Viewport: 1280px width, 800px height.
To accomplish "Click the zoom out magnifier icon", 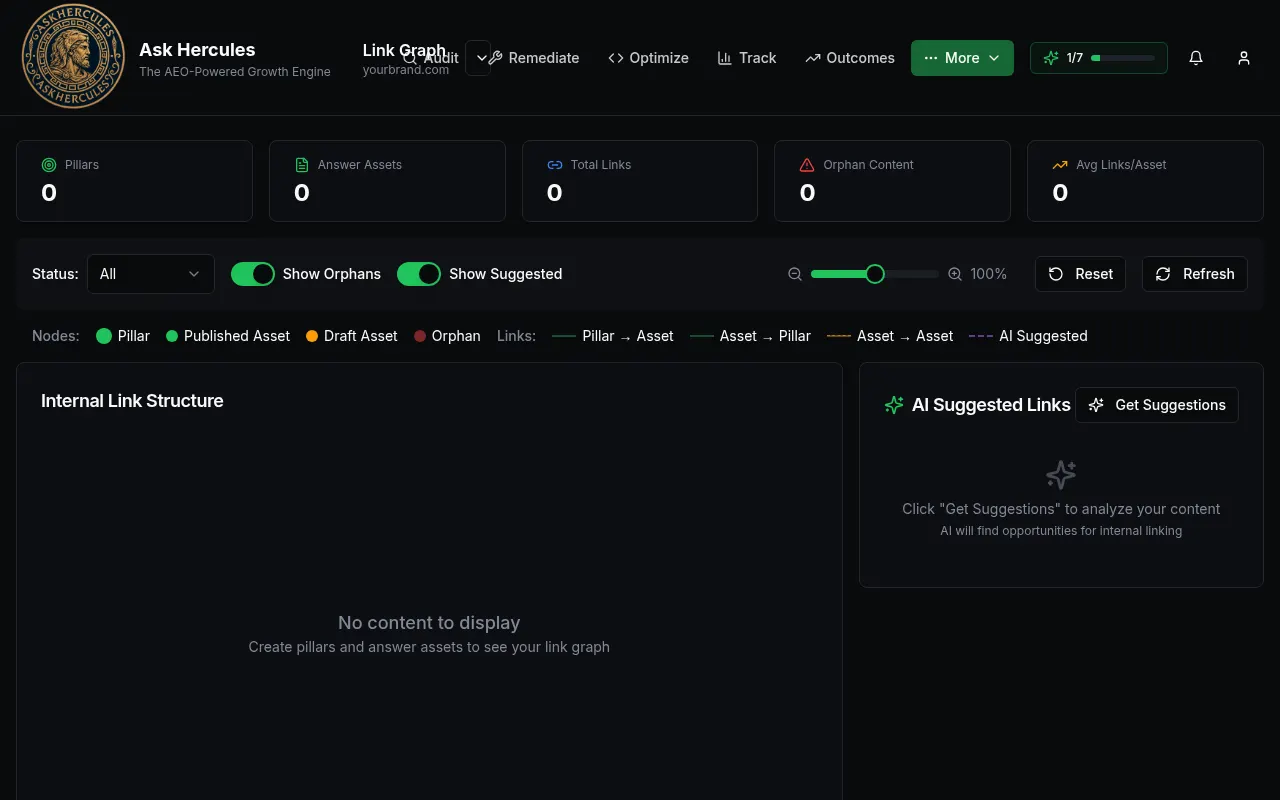I will [x=795, y=274].
